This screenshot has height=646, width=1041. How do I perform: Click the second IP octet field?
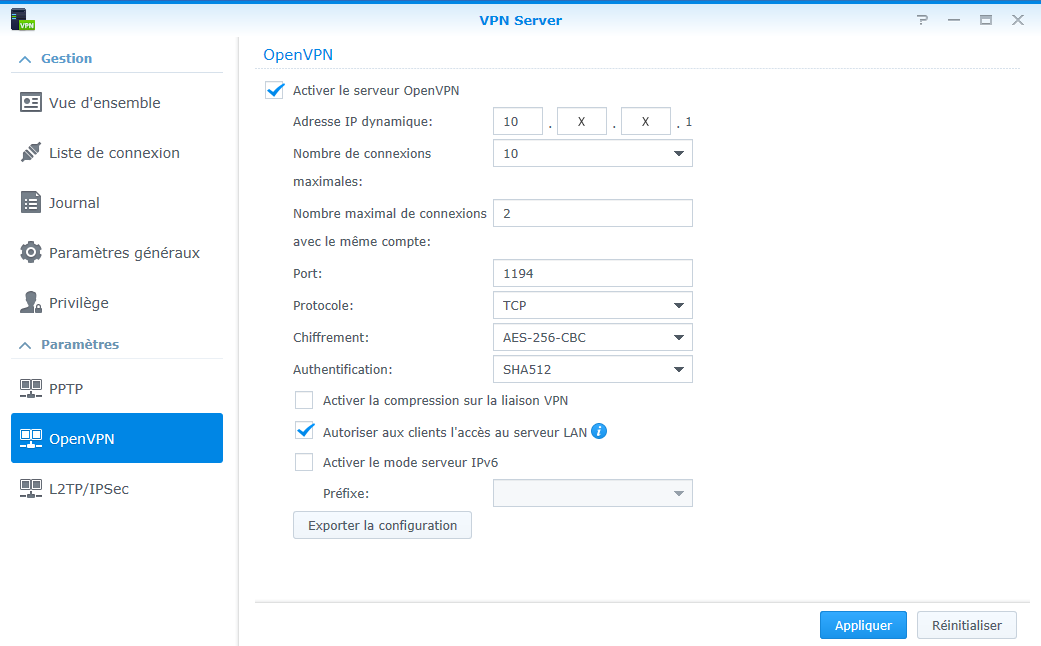(582, 121)
